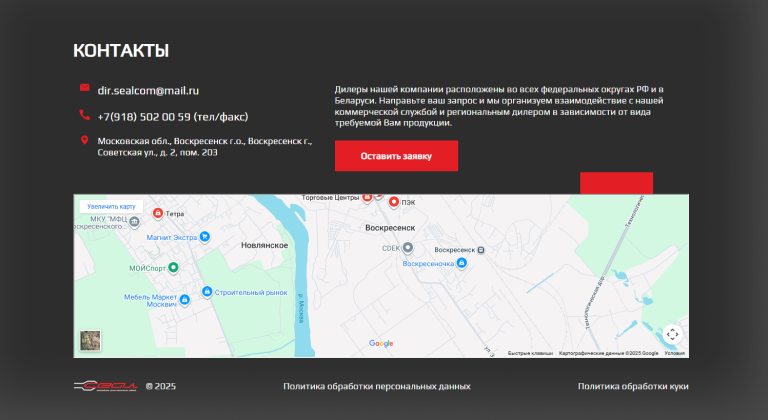This screenshot has height=420, width=768.
Task: Switch map to satellite view thumbnail
Action: pyautogui.click(x=90, y=340)
